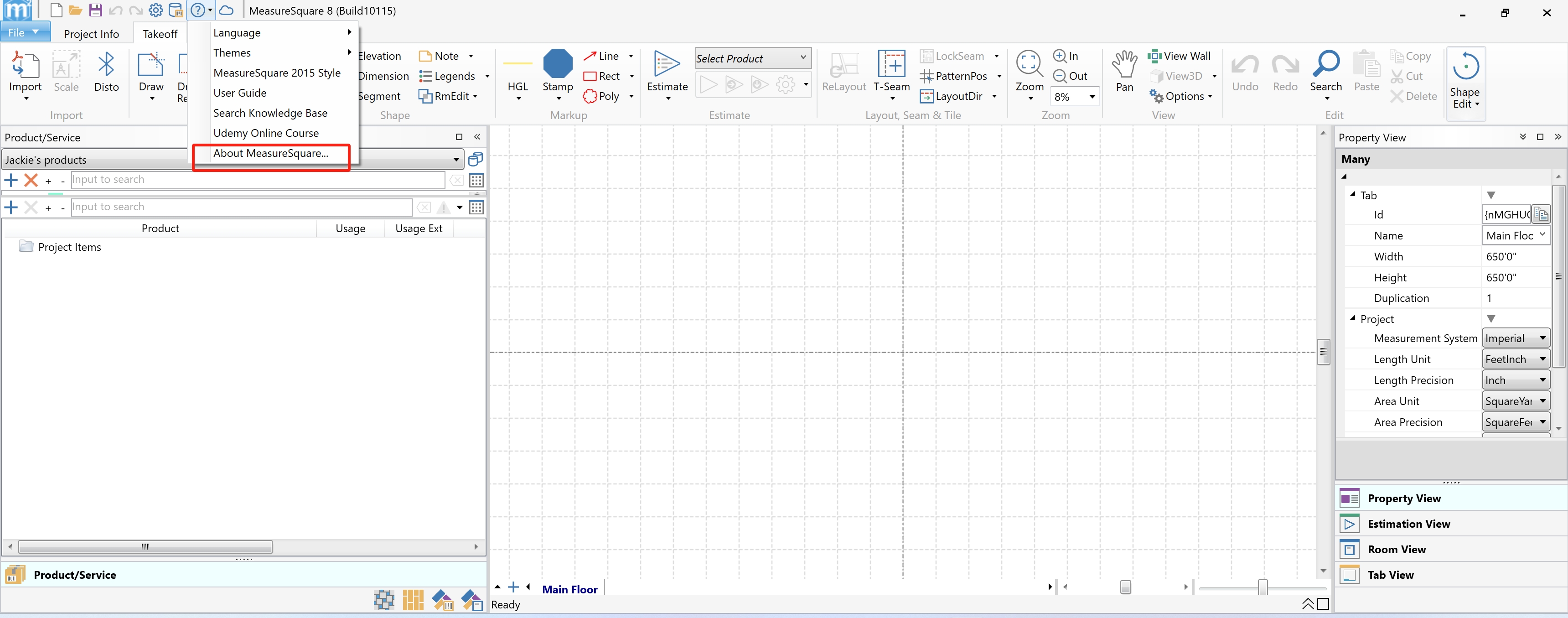Open the Select Product combo box

752,58
